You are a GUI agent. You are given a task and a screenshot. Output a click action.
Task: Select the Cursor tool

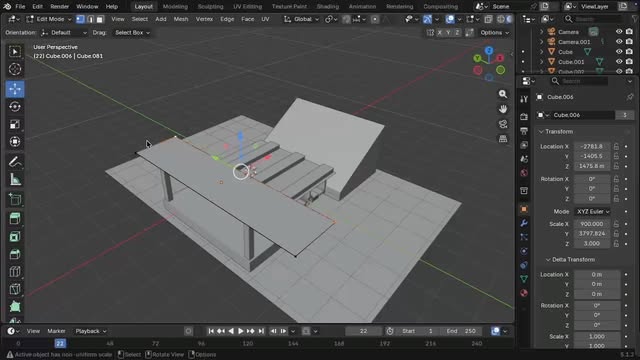click(15, 69)
